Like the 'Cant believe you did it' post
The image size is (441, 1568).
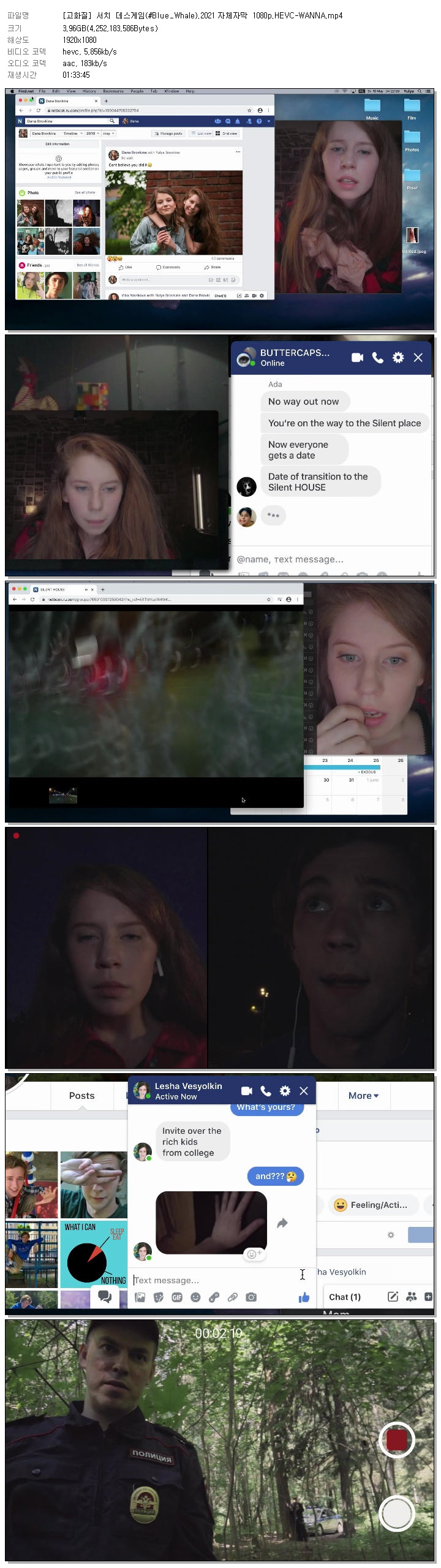coord(125,268)
